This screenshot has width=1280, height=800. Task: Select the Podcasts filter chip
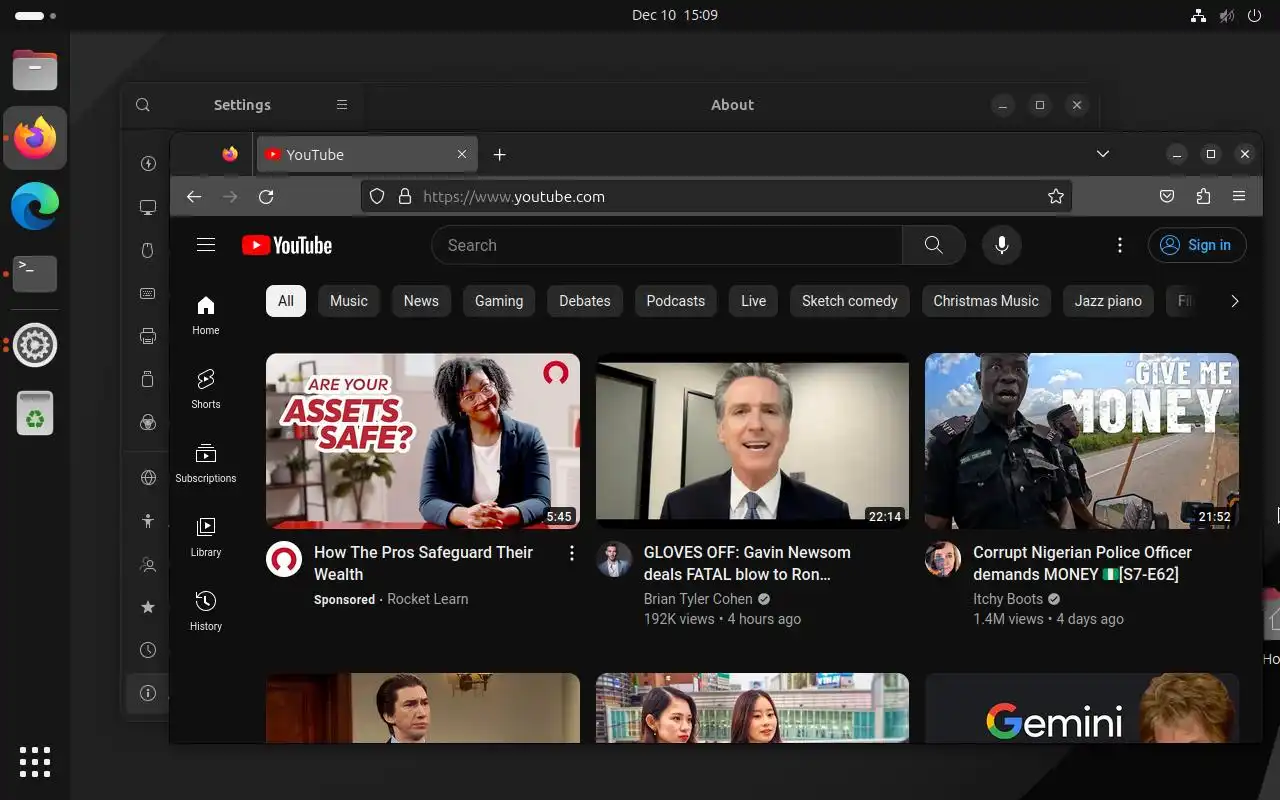point(676,301)
